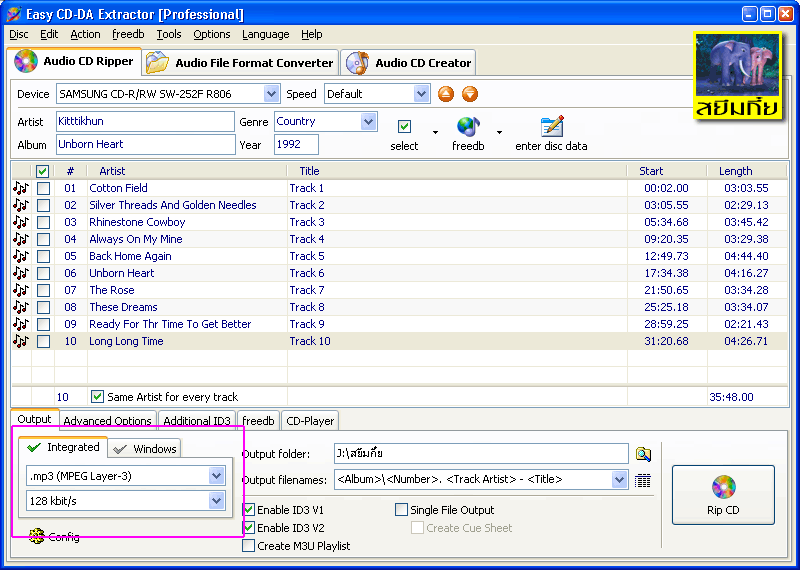Disable the Enable ID3 V1 checkbox

tap(248, 510)
